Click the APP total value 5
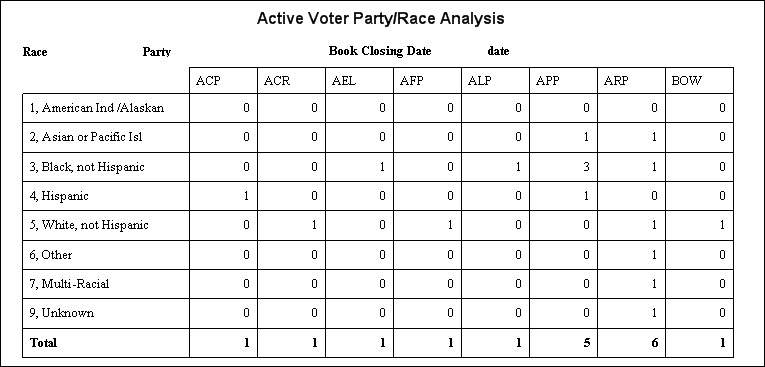This screenshot has width=765, height=367. (586, 343)
